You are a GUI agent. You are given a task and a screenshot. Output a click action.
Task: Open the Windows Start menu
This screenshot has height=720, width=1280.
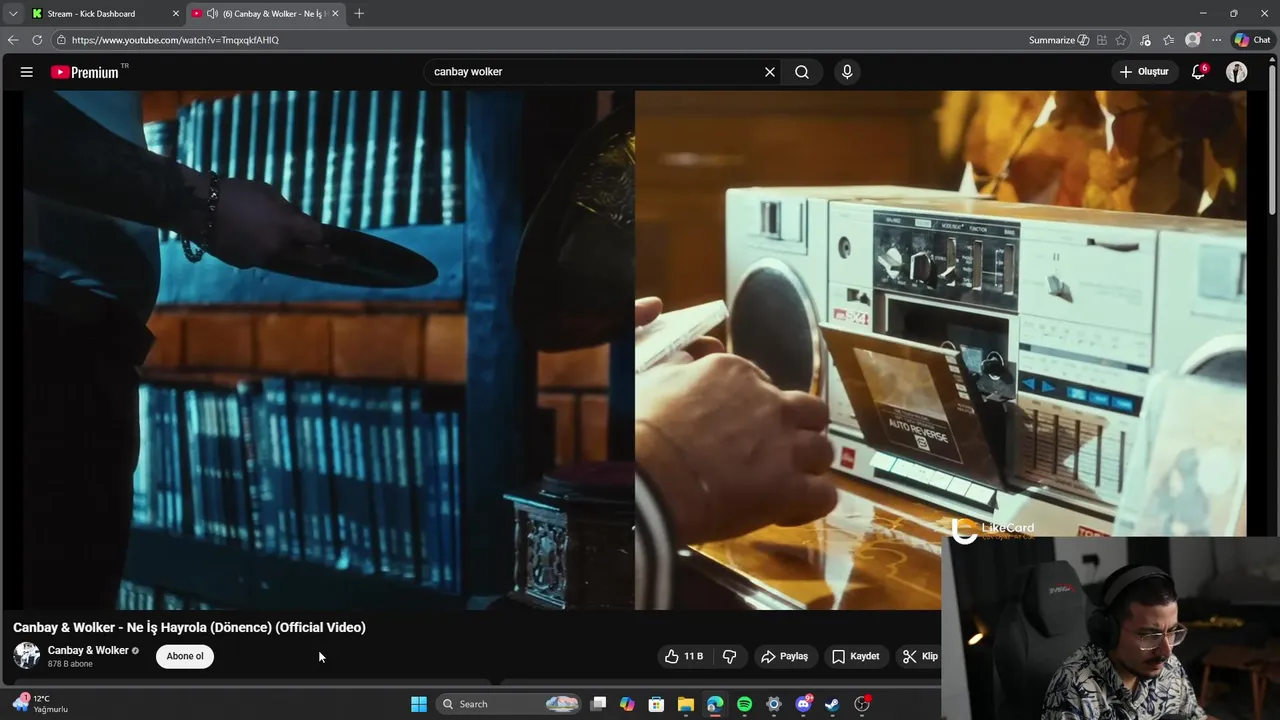tap(419, 704)
